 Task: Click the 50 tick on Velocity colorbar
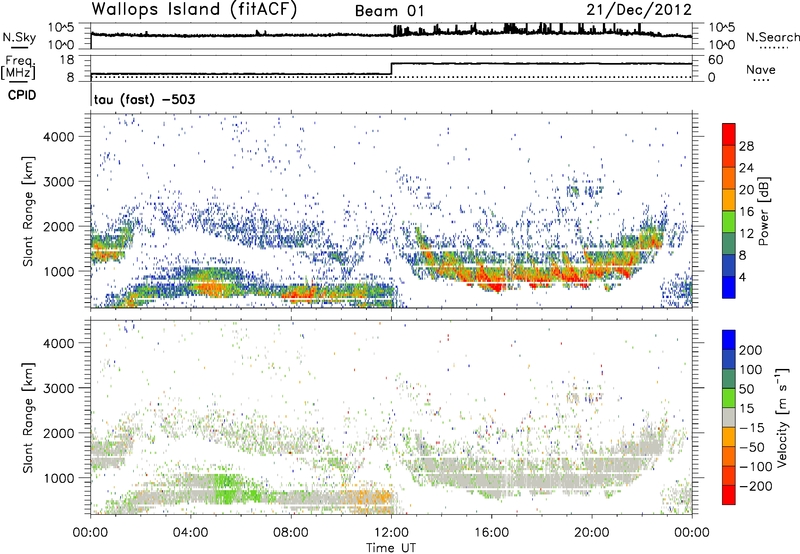[x=746, y=389]
